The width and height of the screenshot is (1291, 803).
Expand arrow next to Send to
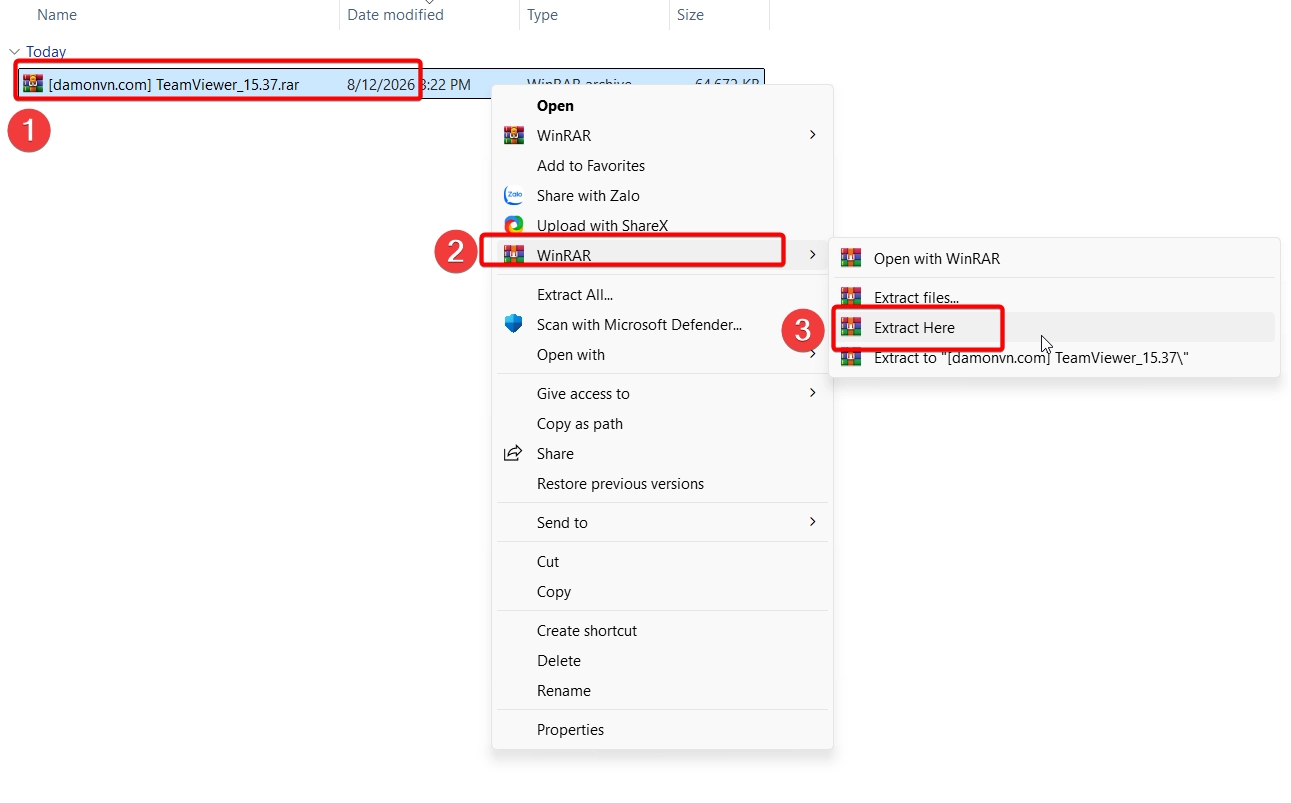click(813, 522)
